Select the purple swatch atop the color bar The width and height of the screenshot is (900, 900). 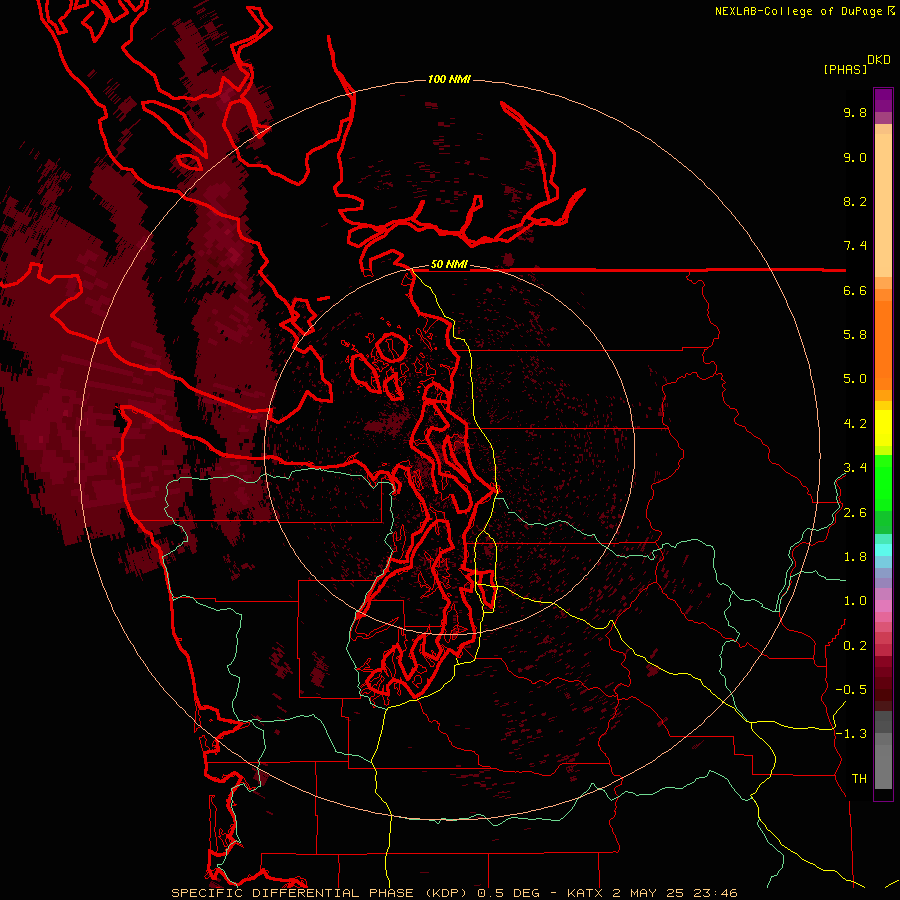[883, 100]
